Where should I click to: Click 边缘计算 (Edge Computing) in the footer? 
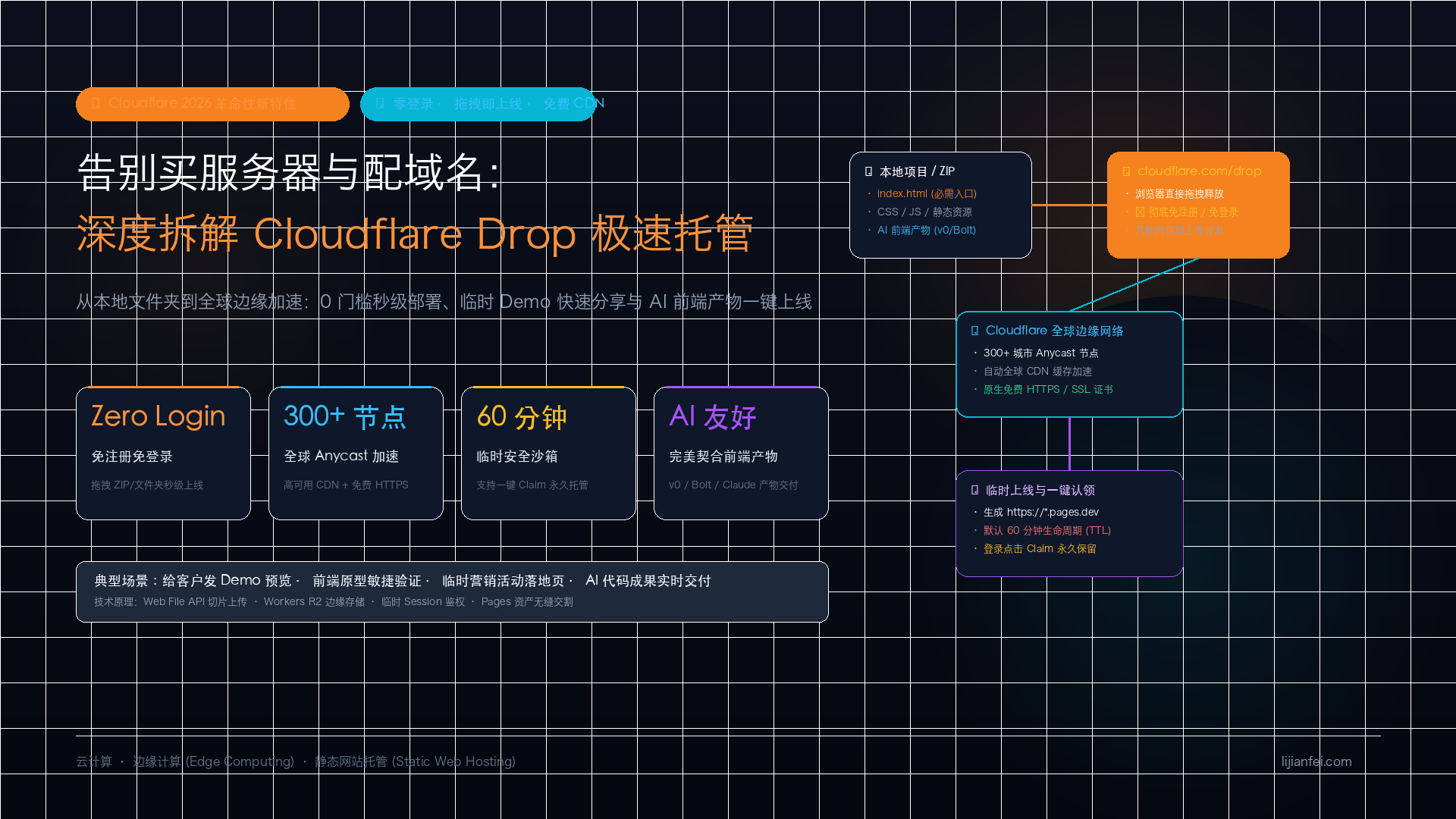coord(213,761)
